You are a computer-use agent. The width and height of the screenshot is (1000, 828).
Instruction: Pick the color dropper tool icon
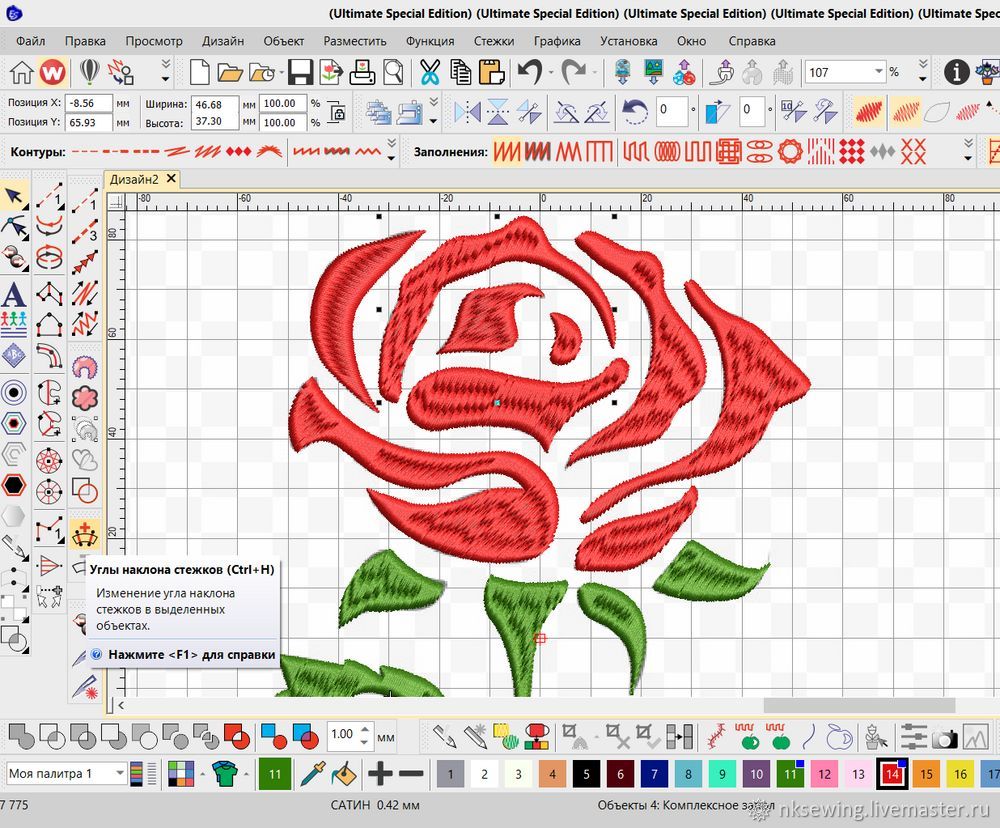click(313, 773)
